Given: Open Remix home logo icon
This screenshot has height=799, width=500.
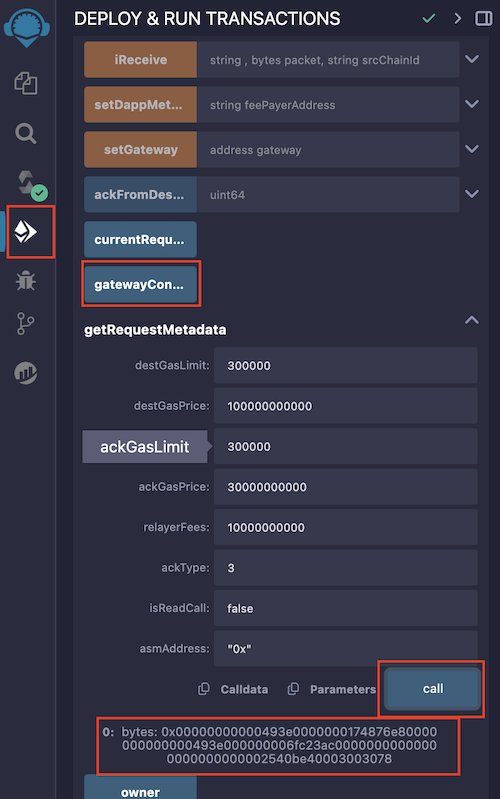Looking at the screenshot, I should pyautogui.click(x=27, y=29).
